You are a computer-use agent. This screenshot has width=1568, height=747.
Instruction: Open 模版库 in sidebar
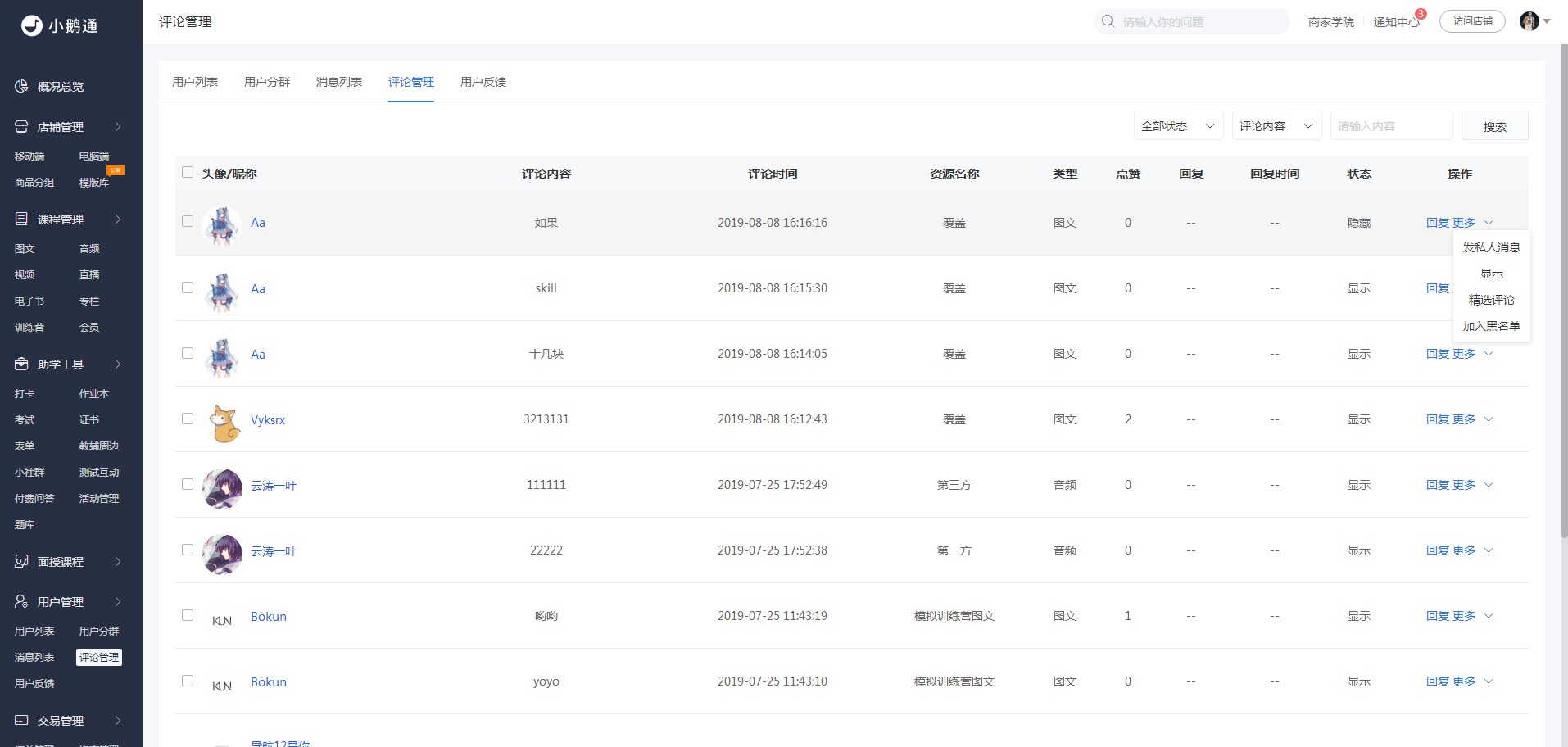pos(94,183)
